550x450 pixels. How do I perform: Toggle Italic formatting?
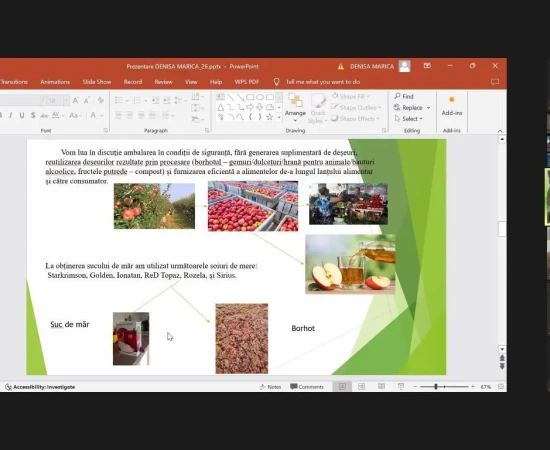tap(11, 115)
